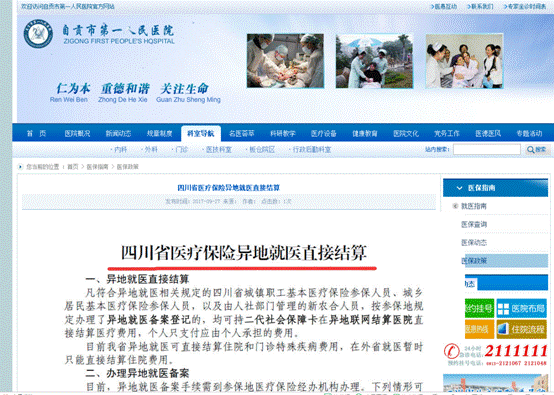Go to the 外科 sub-menu link
The height and width of the screenshot is (395, 554).
(x=151, y=149)
